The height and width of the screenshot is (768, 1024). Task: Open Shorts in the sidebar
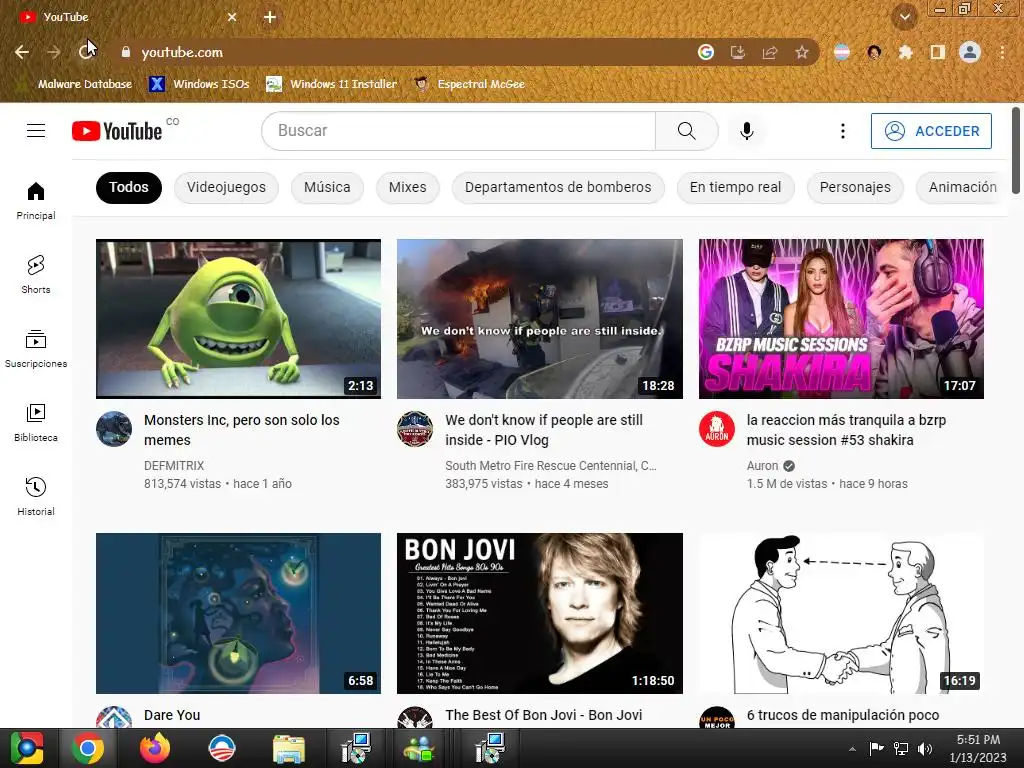coord(36,274)
